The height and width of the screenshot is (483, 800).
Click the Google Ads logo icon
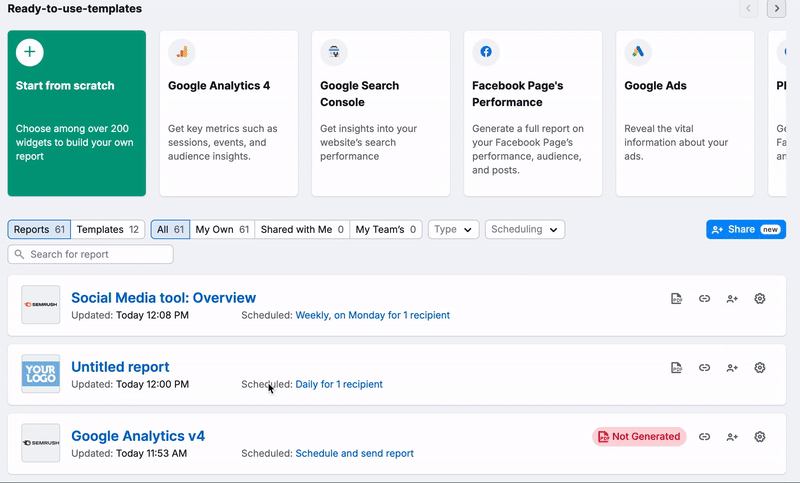tap(638, 52)
